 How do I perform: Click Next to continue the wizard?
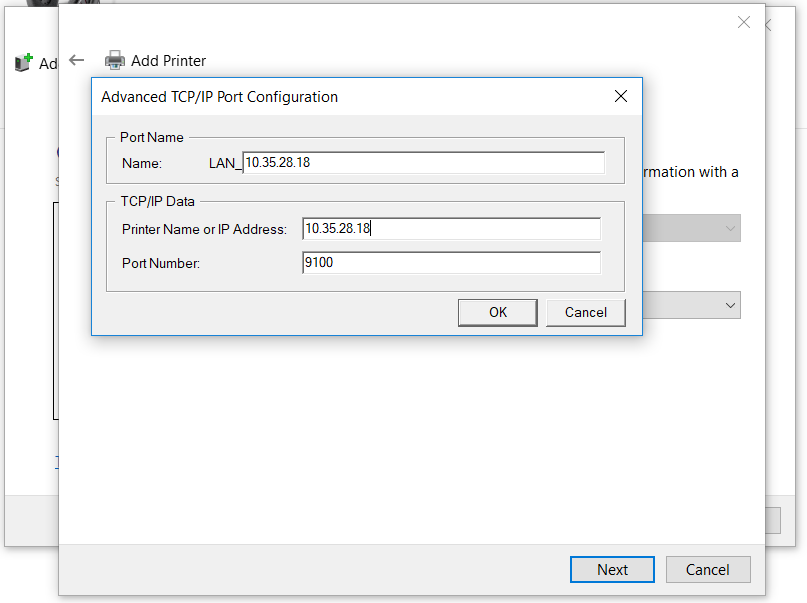pyautogui.click(x=611, y=569)
